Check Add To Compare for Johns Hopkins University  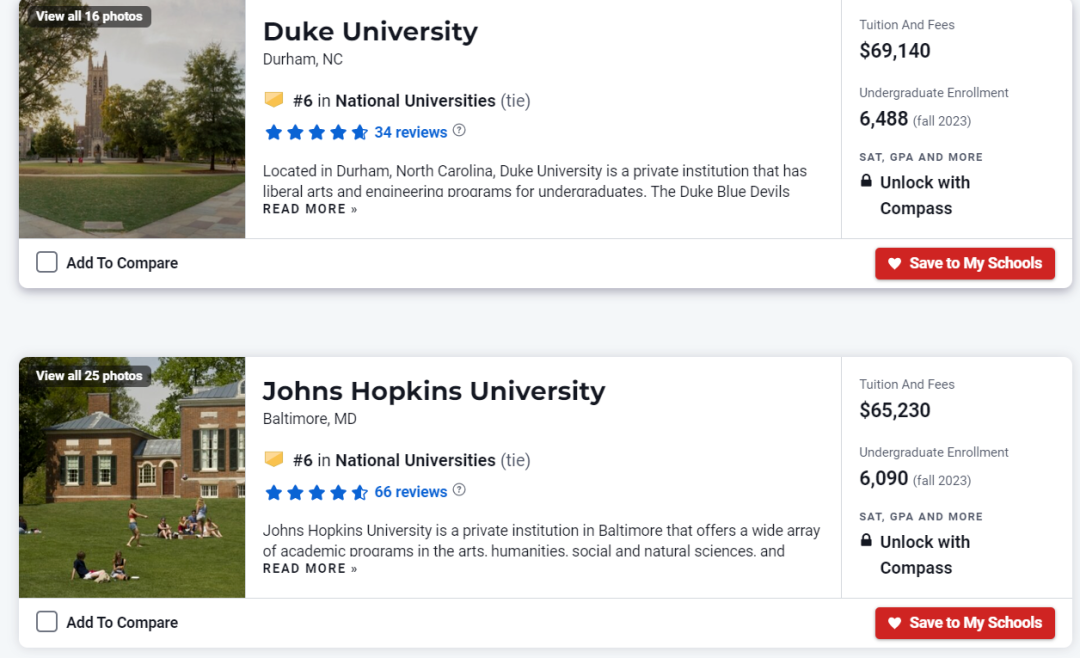point(47,622)
